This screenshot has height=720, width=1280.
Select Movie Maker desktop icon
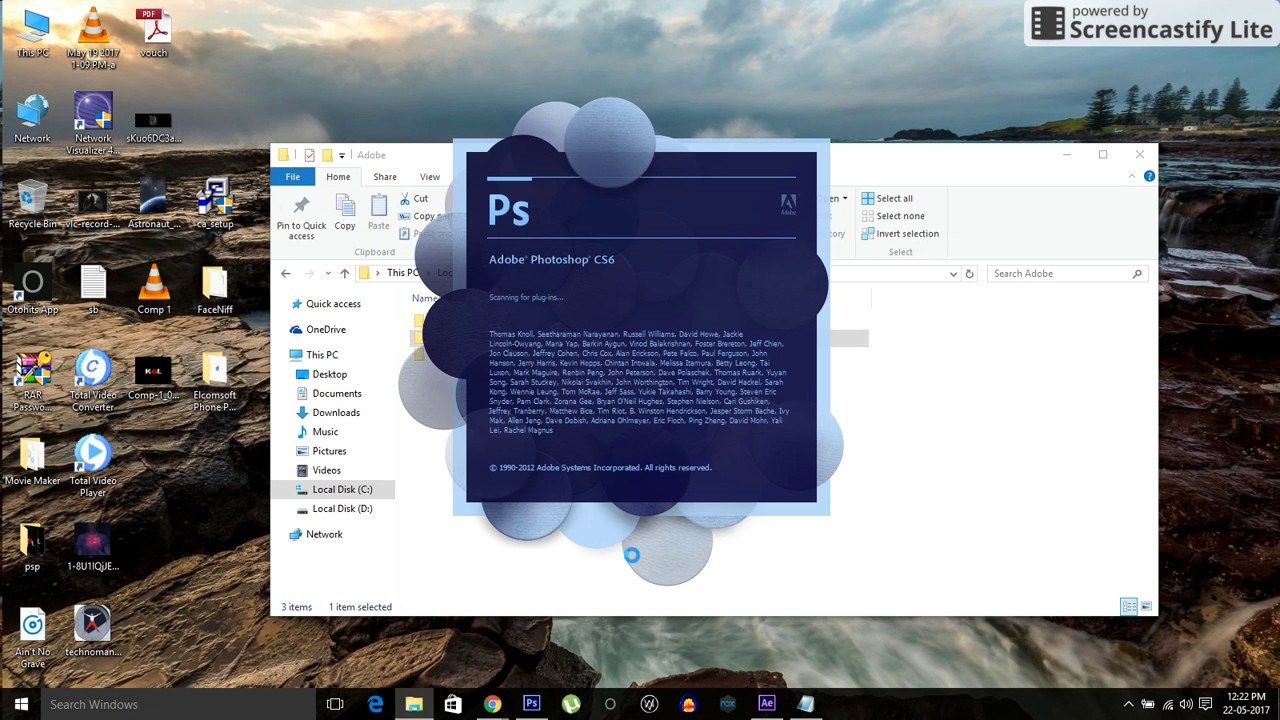point(32,462)
